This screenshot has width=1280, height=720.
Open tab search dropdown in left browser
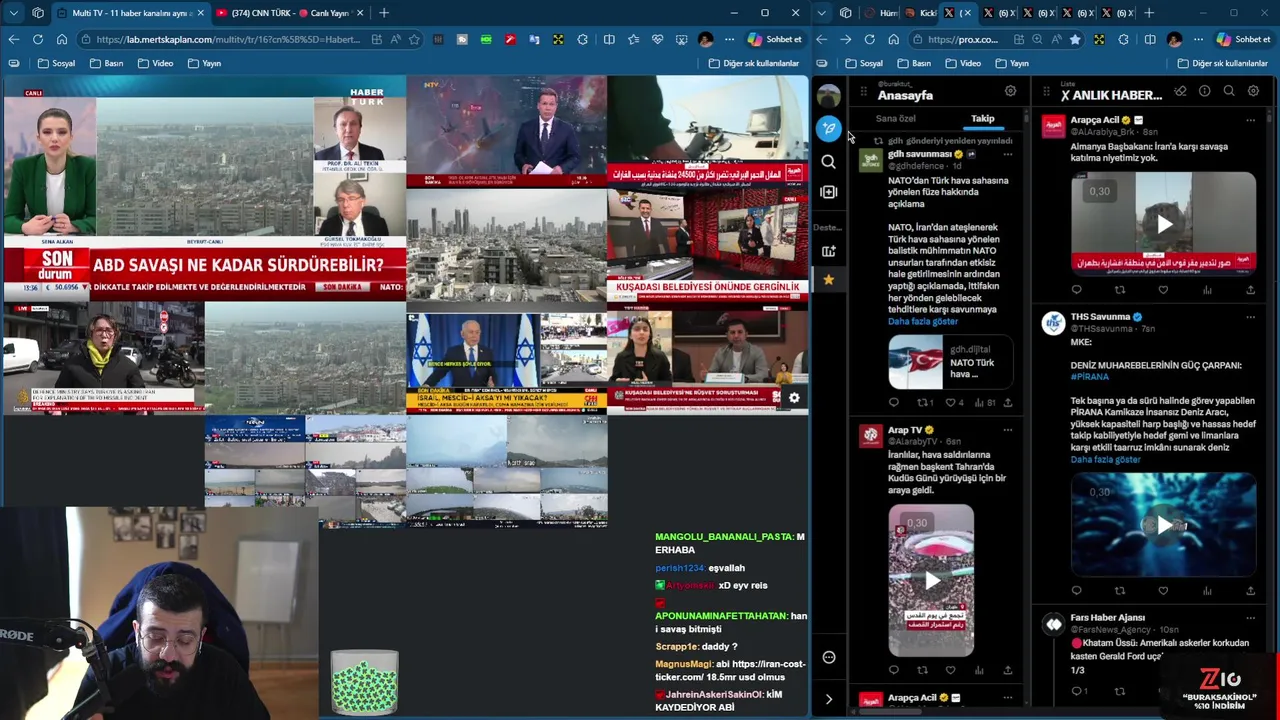pos(13,13)
